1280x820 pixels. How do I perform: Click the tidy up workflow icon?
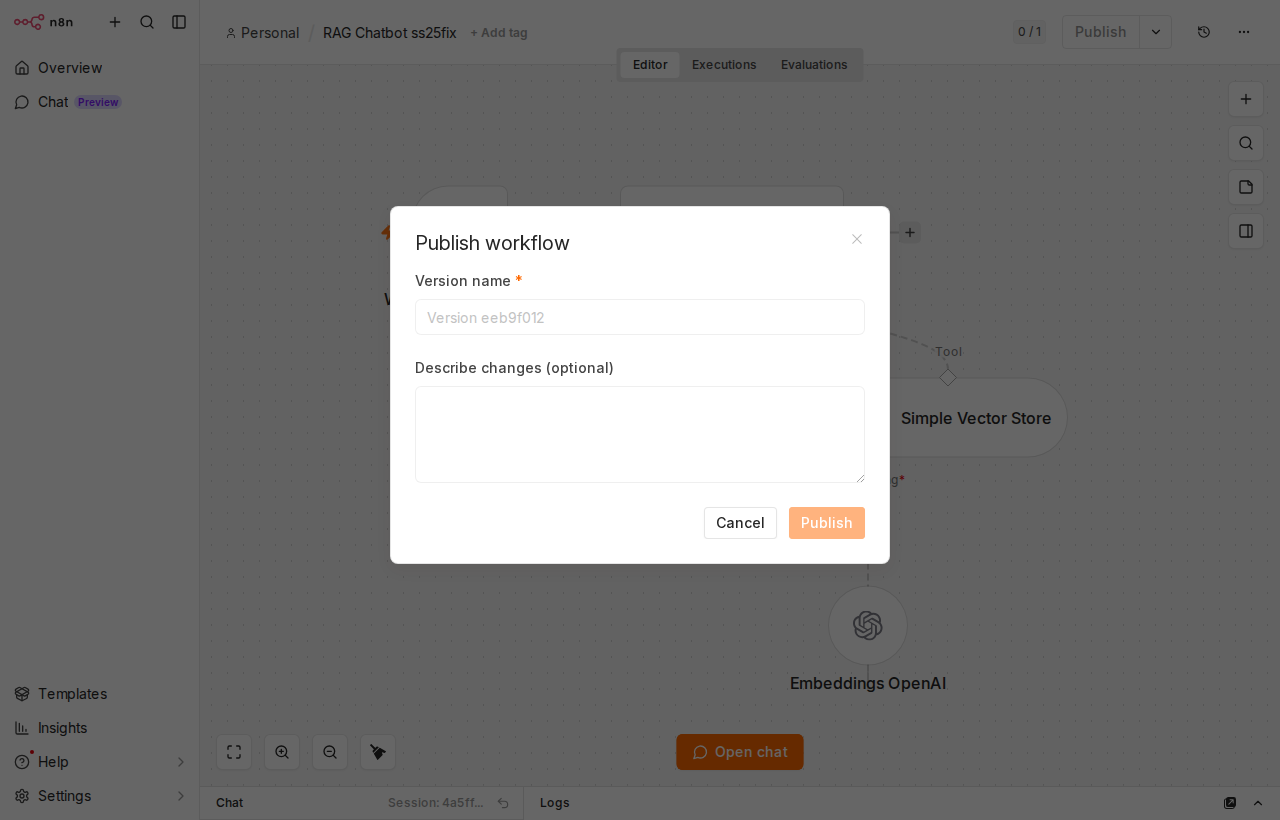[x=378, y=752]
